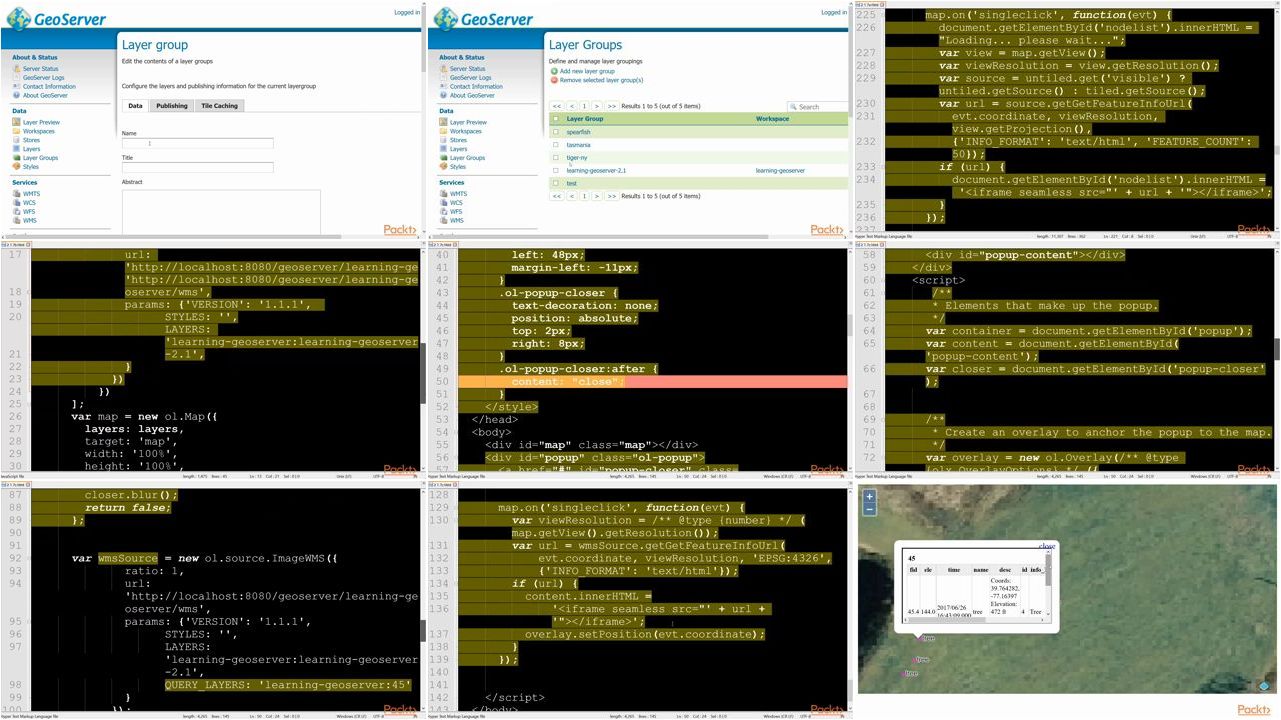The width and height of the screenshot is (1281, 720).
Task: Check the tiger-ny layer group checkbox
Action: coord(556,158)
